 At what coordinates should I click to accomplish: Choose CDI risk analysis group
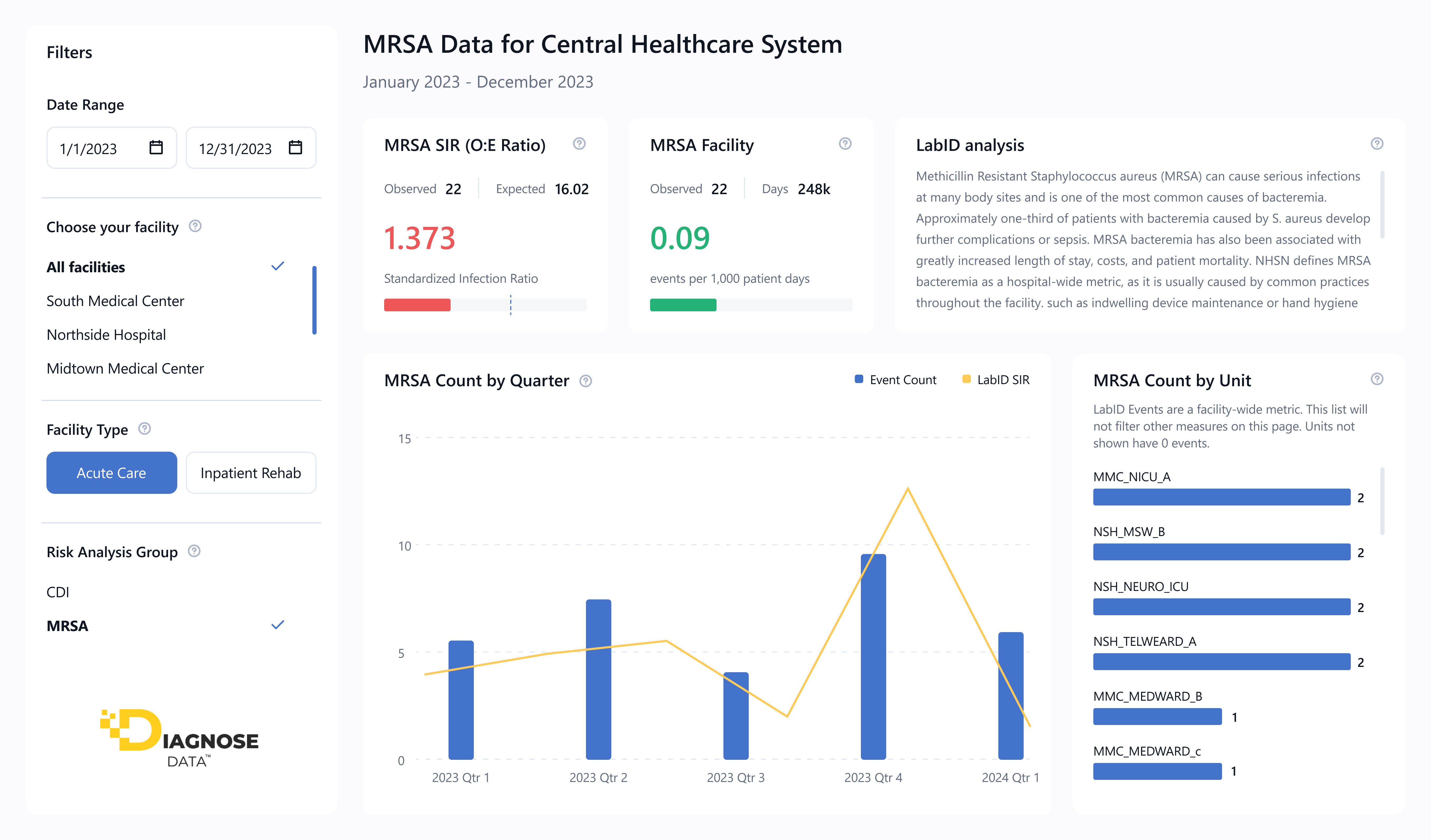pos(58,592)
